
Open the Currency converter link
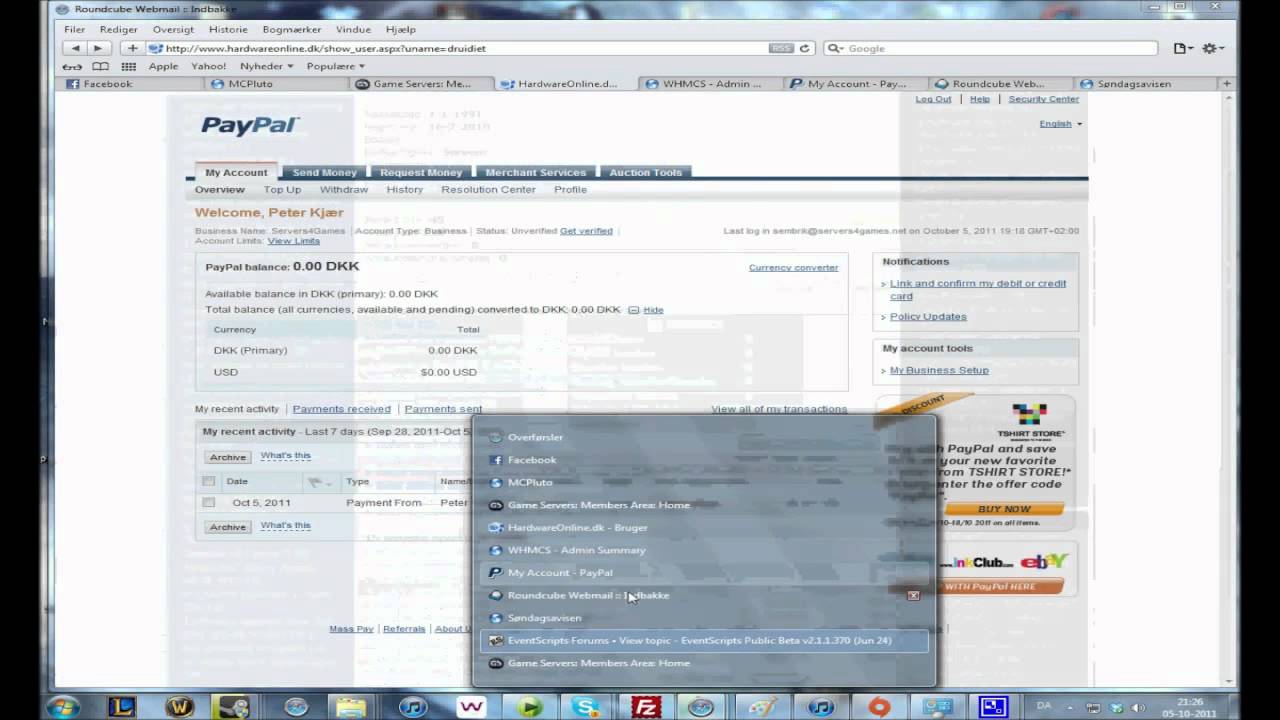tap(793, 267)
